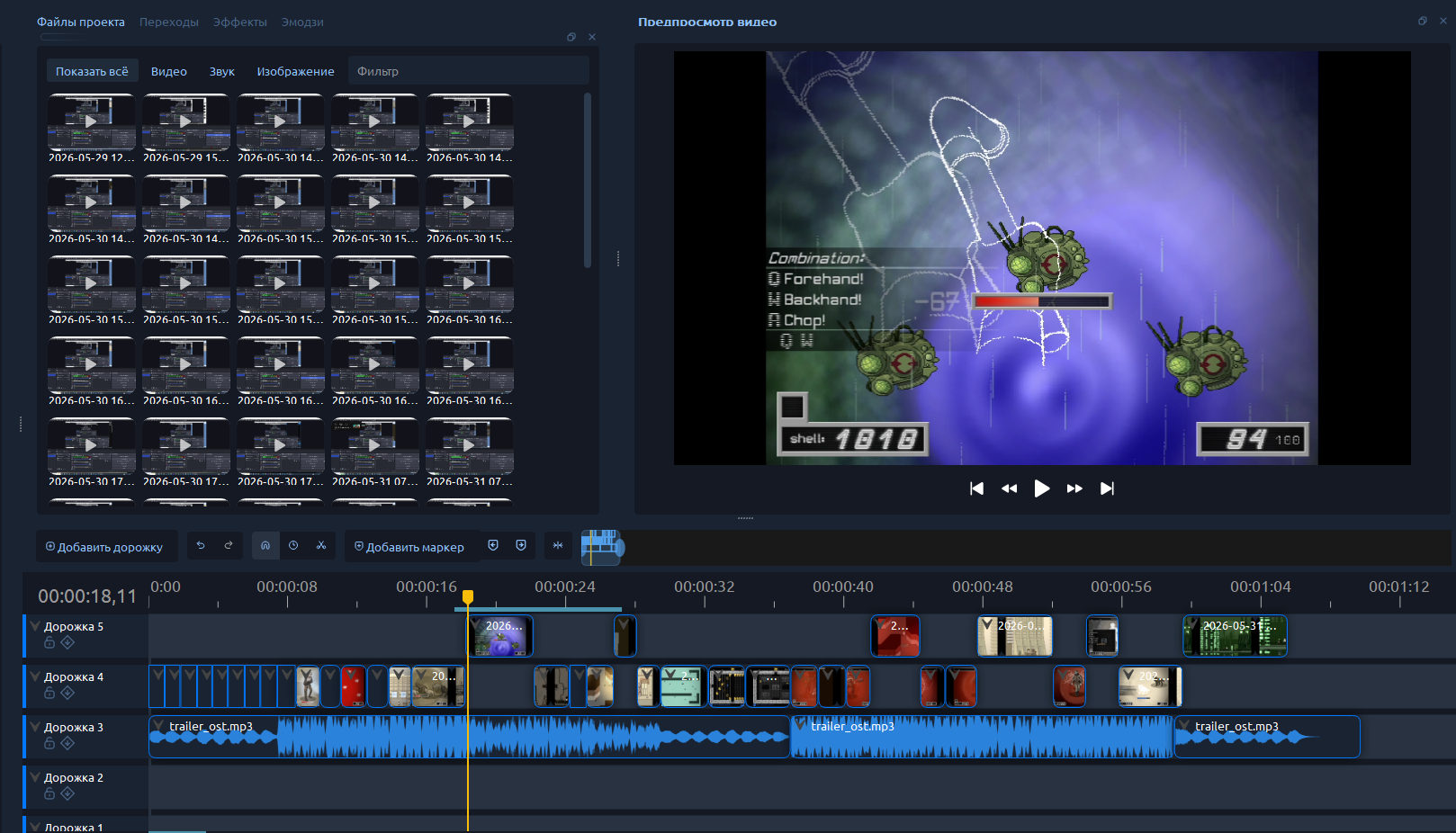
Task: Center the timeline on the playhead
Action: pos(558,545)
